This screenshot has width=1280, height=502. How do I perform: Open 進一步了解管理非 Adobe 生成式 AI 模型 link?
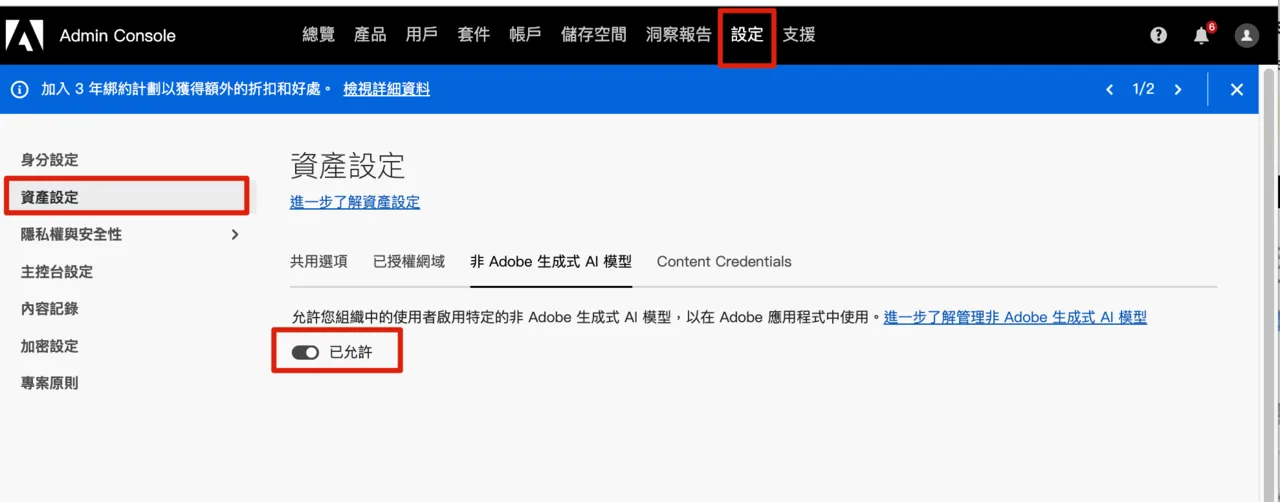coord(1015,317)
